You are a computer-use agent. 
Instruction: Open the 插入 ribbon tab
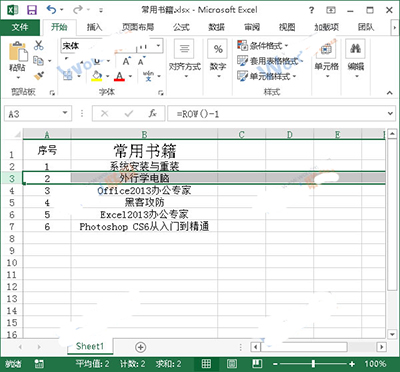tap(94, 27)
